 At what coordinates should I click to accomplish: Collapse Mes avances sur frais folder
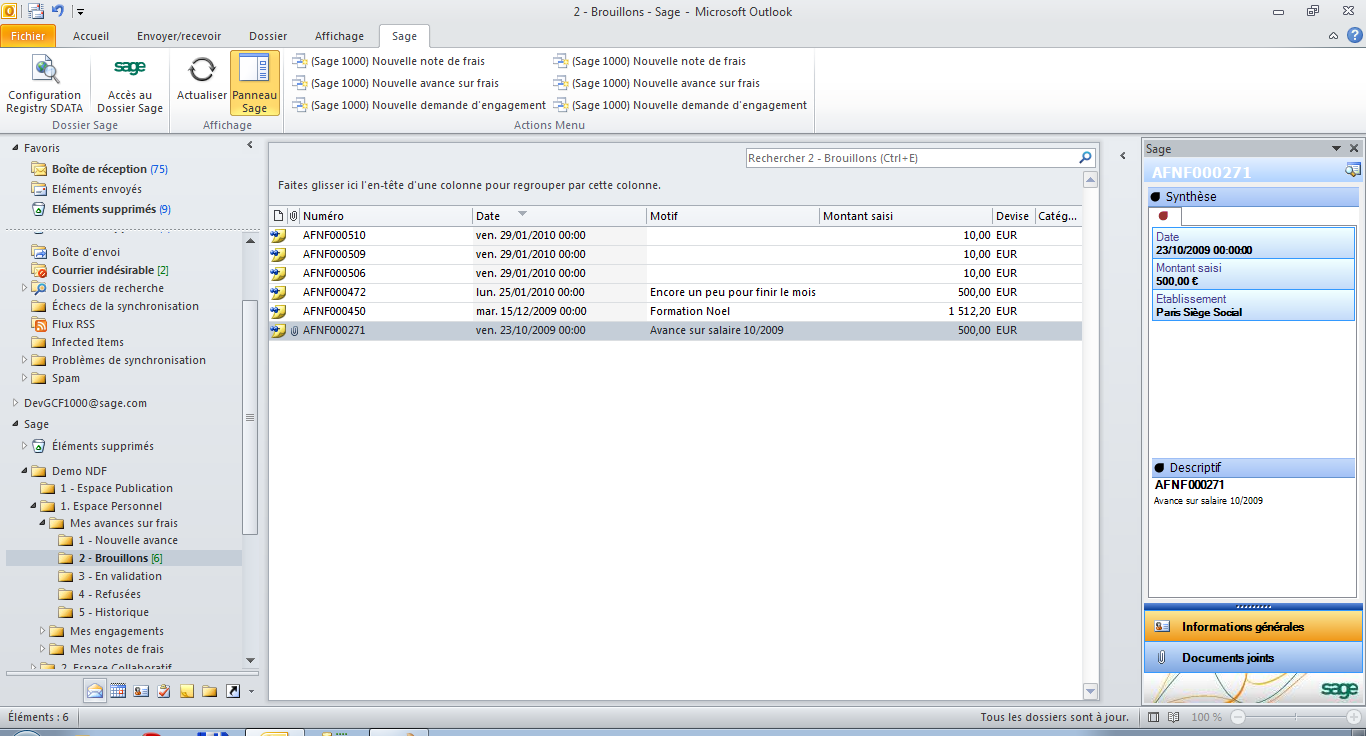click(x=43, y=523)
